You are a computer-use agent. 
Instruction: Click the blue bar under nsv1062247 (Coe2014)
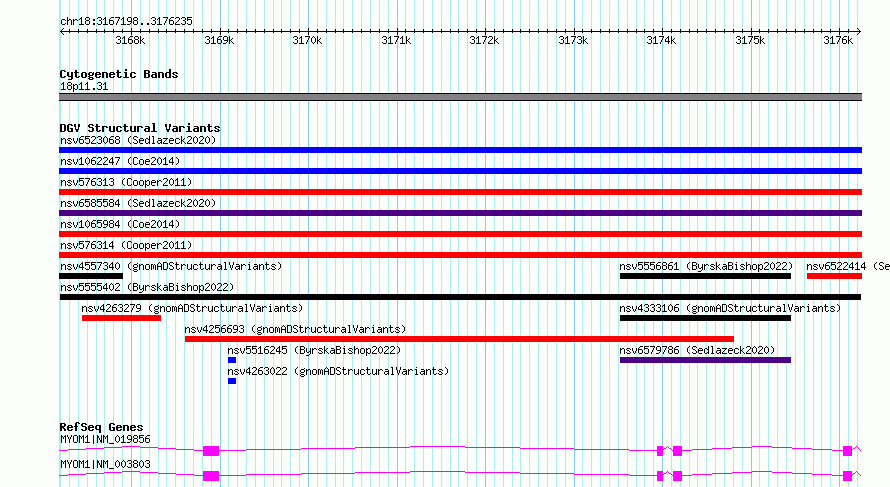click(x=460, y=171)
